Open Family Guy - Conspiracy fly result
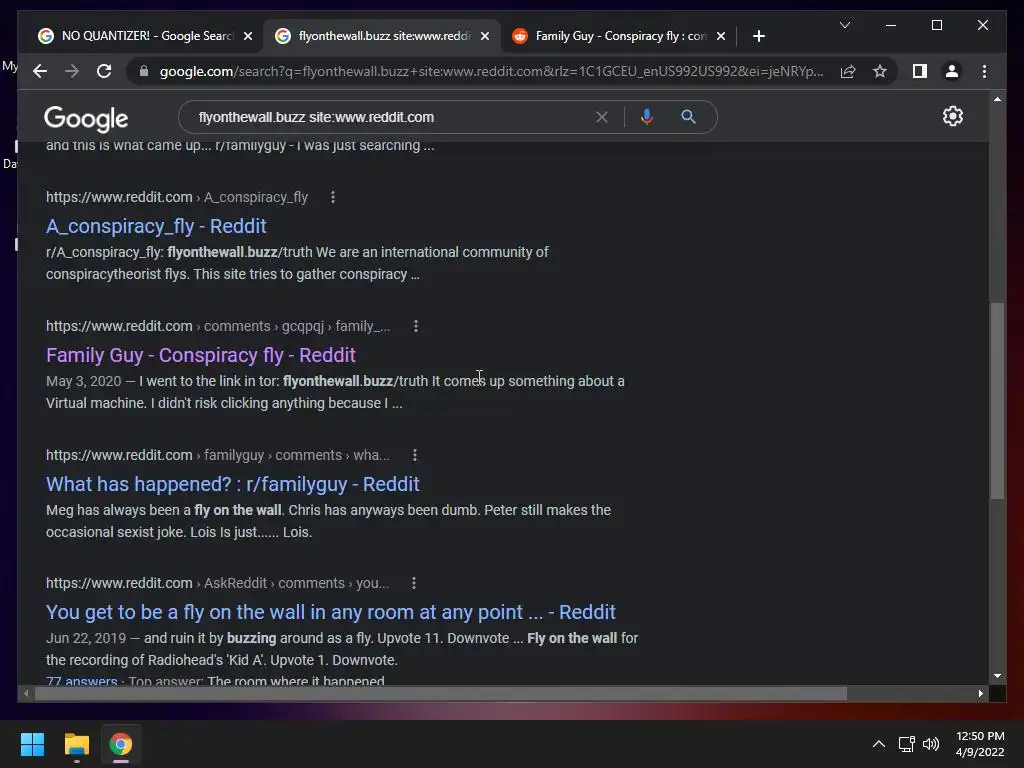Viewport: 1024px width, 768px height. click(200, 355)
